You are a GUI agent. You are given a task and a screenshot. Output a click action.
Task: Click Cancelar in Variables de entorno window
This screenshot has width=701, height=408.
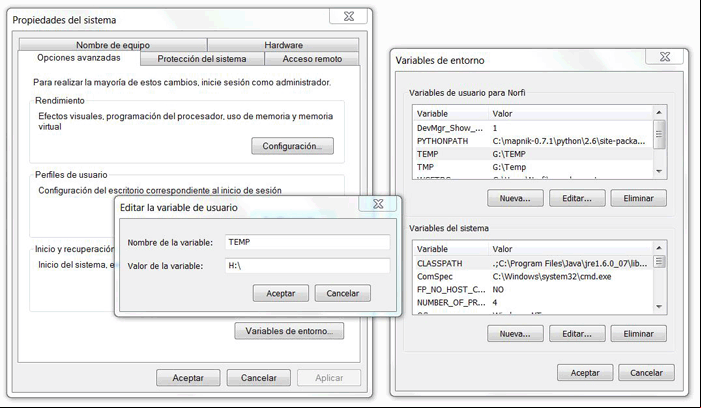pos(646,373)
